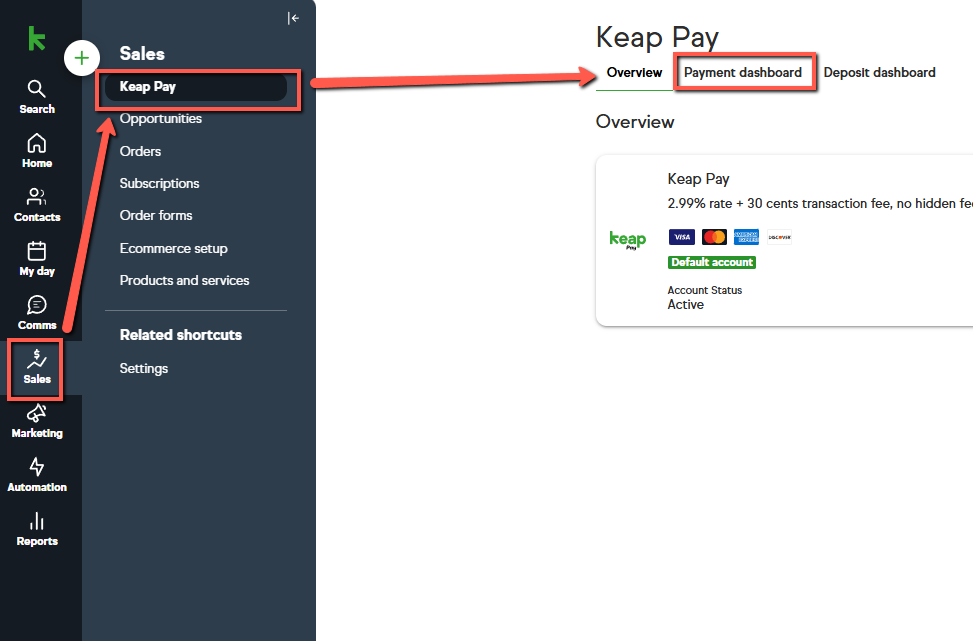Click the Overview section heading

tap(635, 122)
